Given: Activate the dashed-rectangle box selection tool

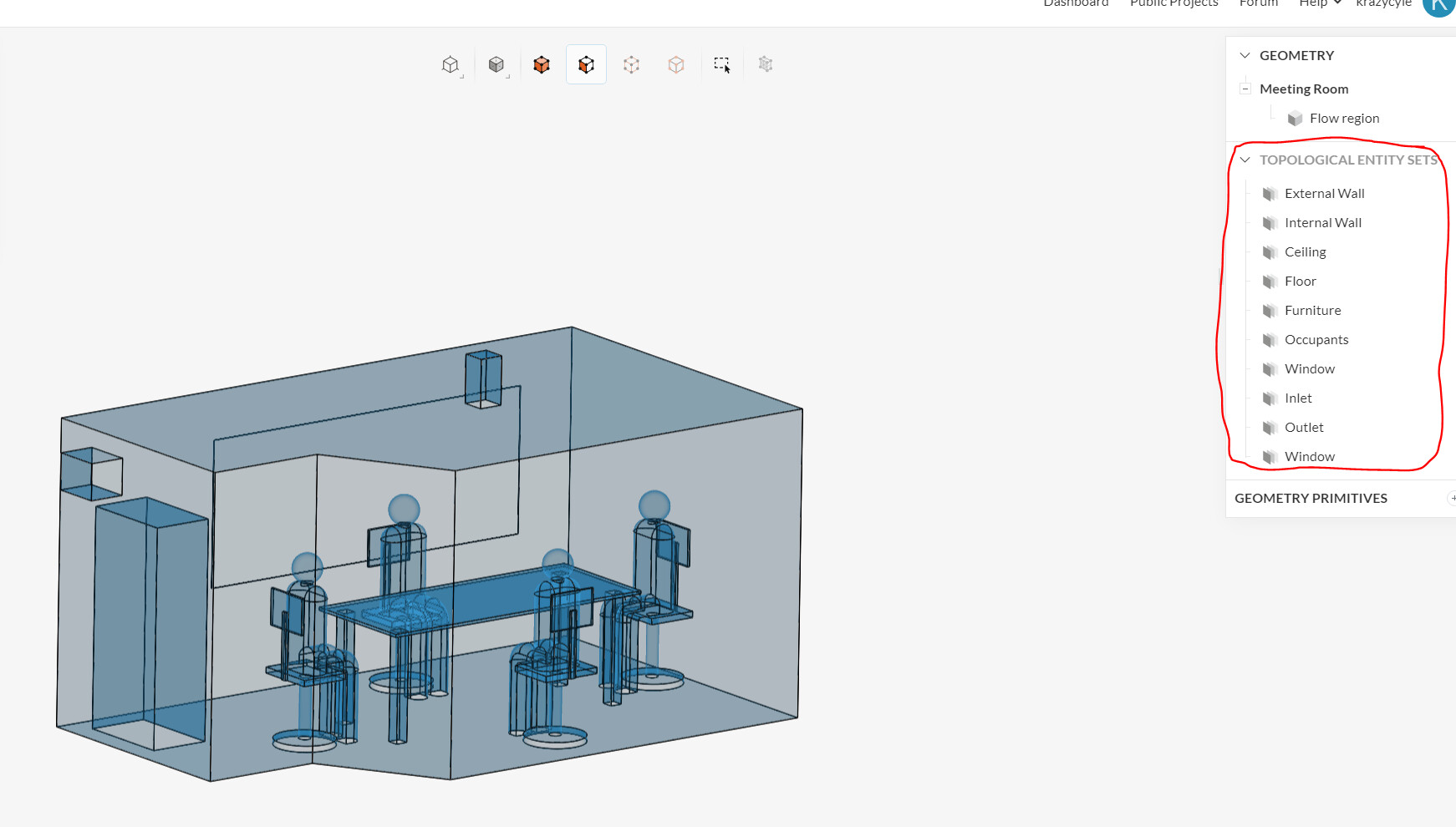Looking at the screenshot, I should click(x=722, y=64).
